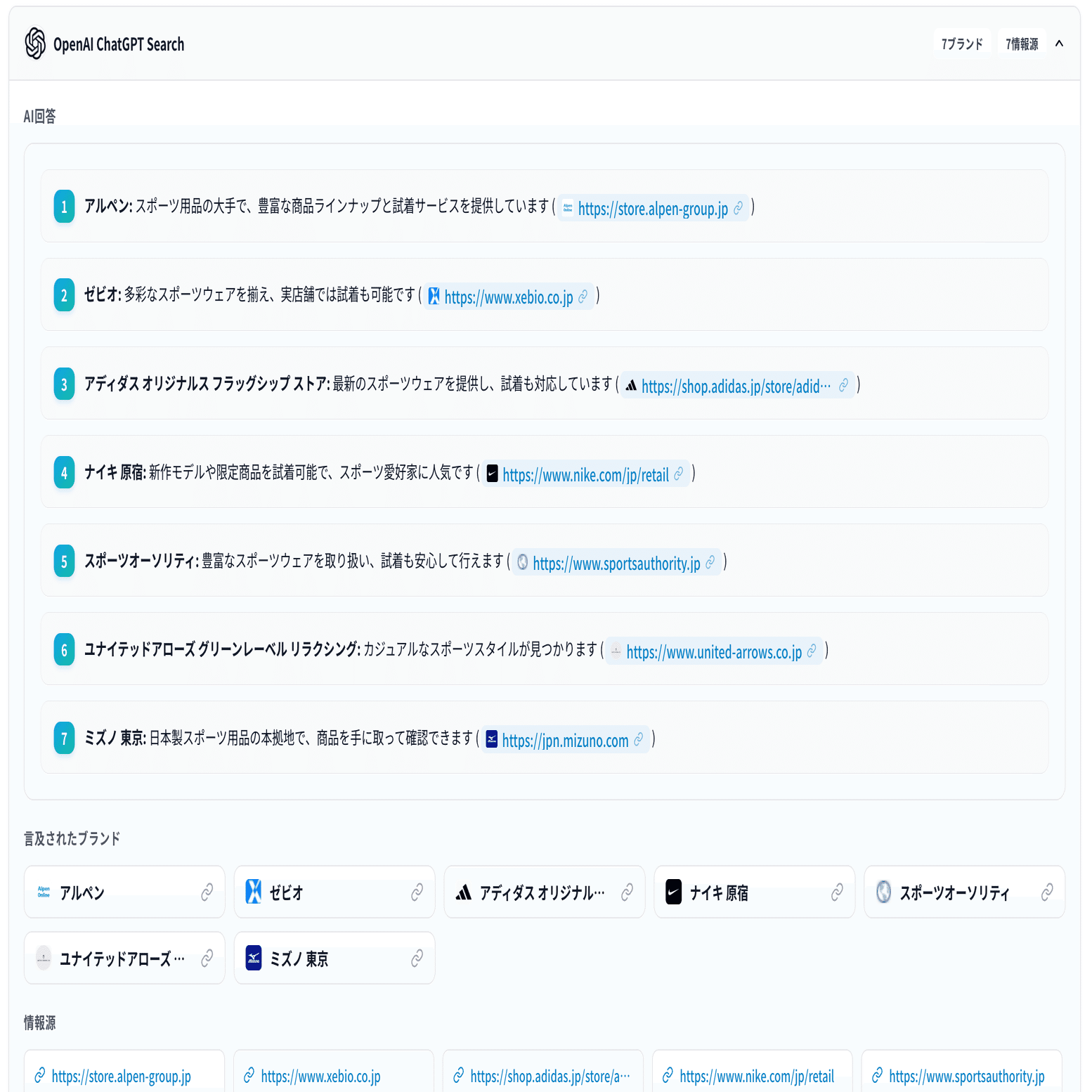The width and height of the screenshot is (1092, 1092).
Task: Click the number 1 badge for アルペン
Action: [x=64, y=207]
